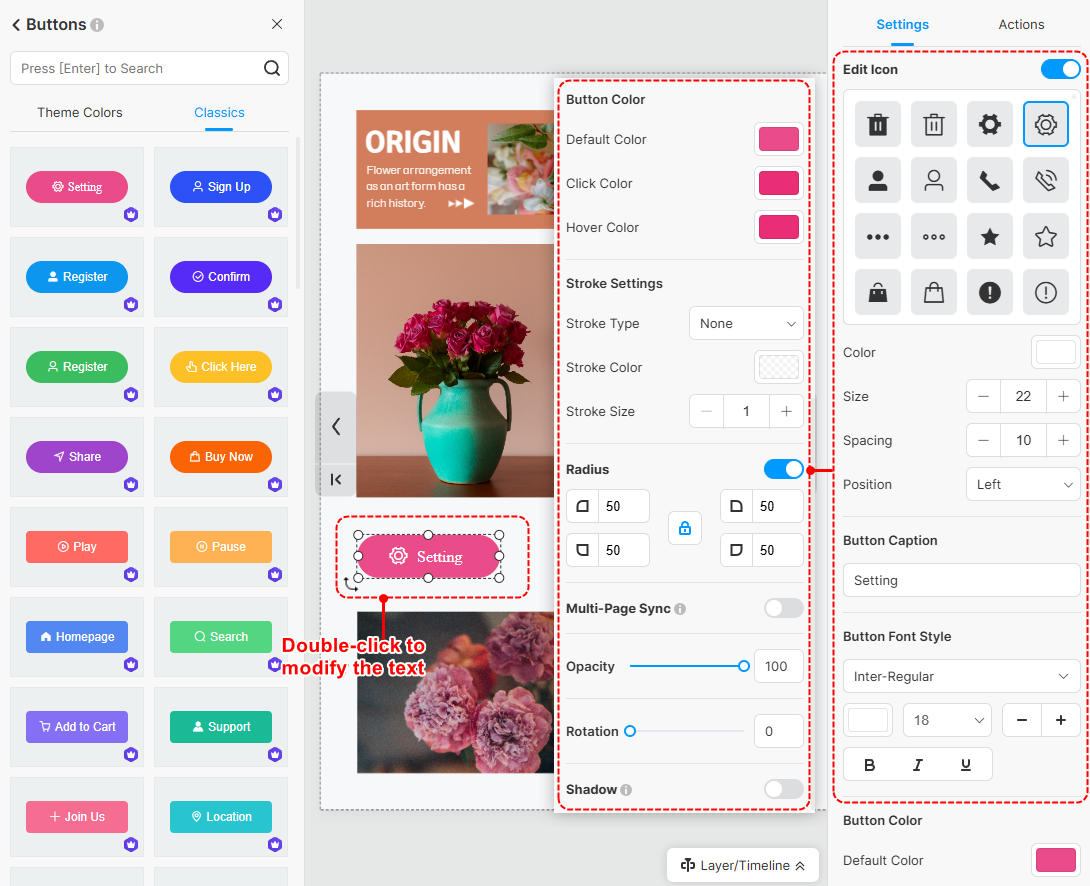Choose the Location button preset
This screenshot has width=1090, height=886.
click(221, 817)
